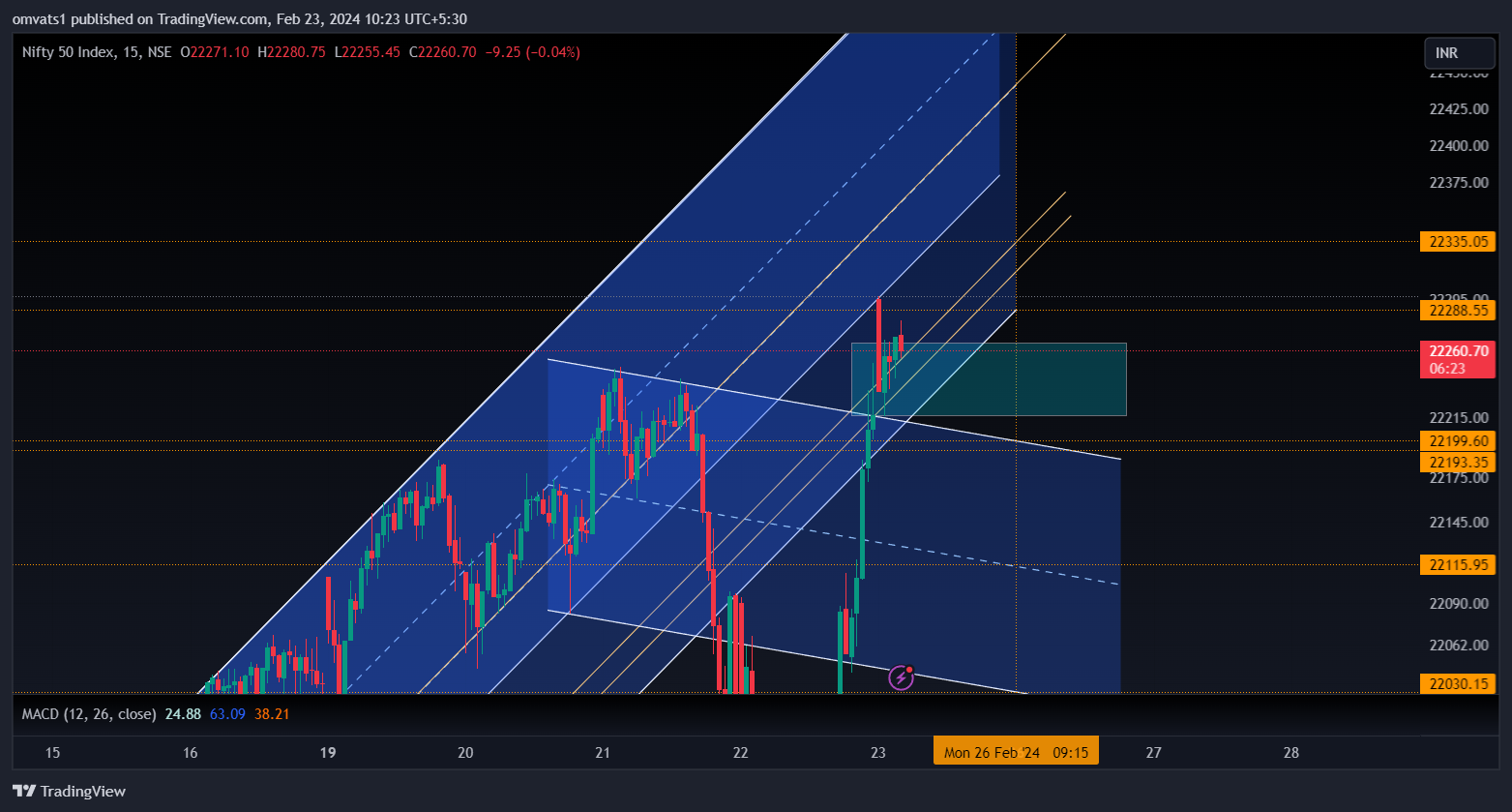Click date 21 on the time axis

603,752
